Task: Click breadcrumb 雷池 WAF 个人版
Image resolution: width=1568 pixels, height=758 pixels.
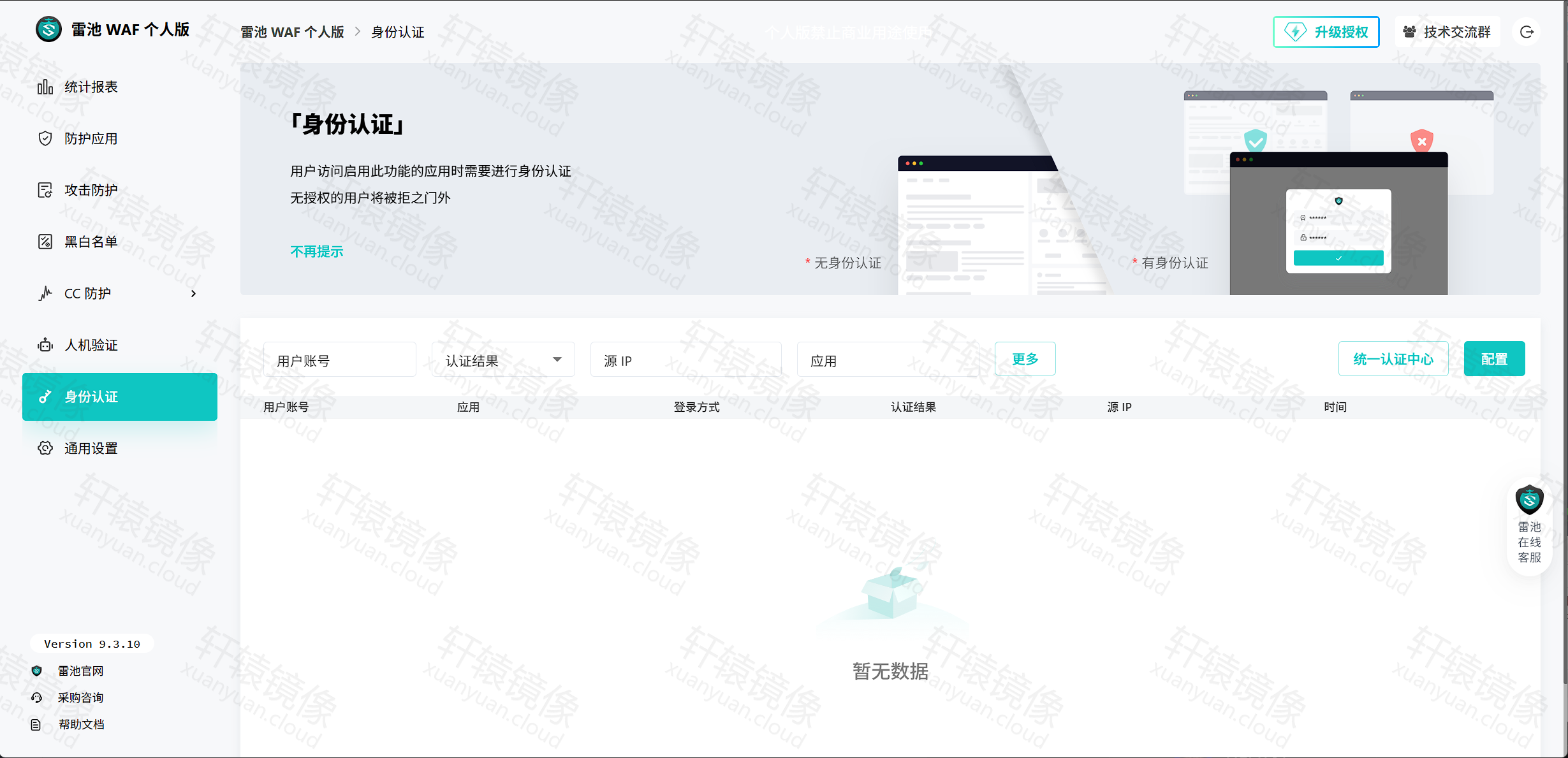Action: click(x=292, y=32)
